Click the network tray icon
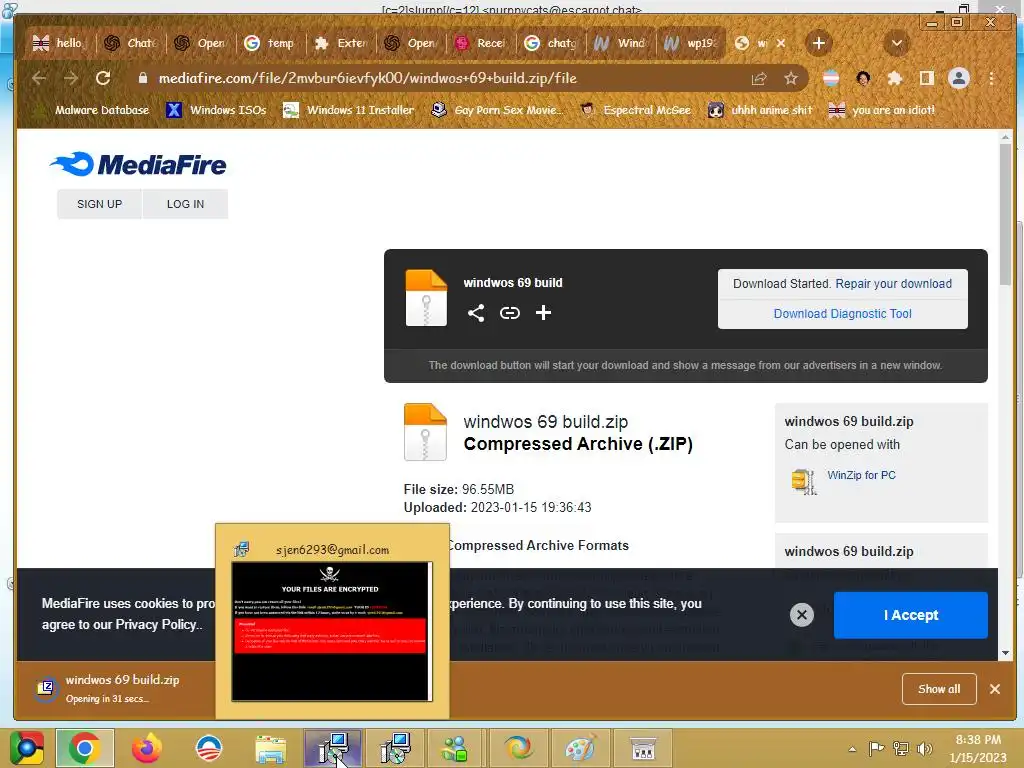 point(901,749)
